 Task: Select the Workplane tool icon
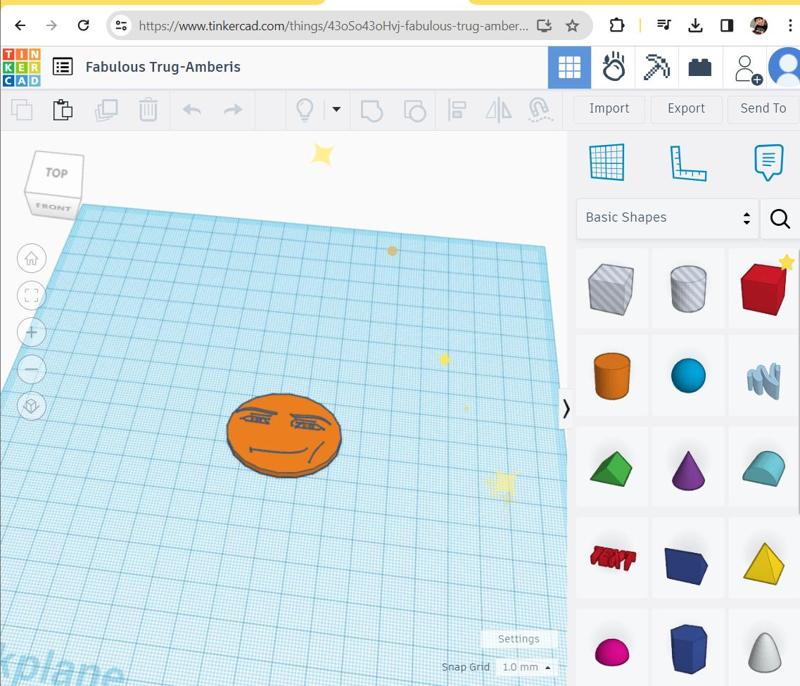click(x=607, y=162)
